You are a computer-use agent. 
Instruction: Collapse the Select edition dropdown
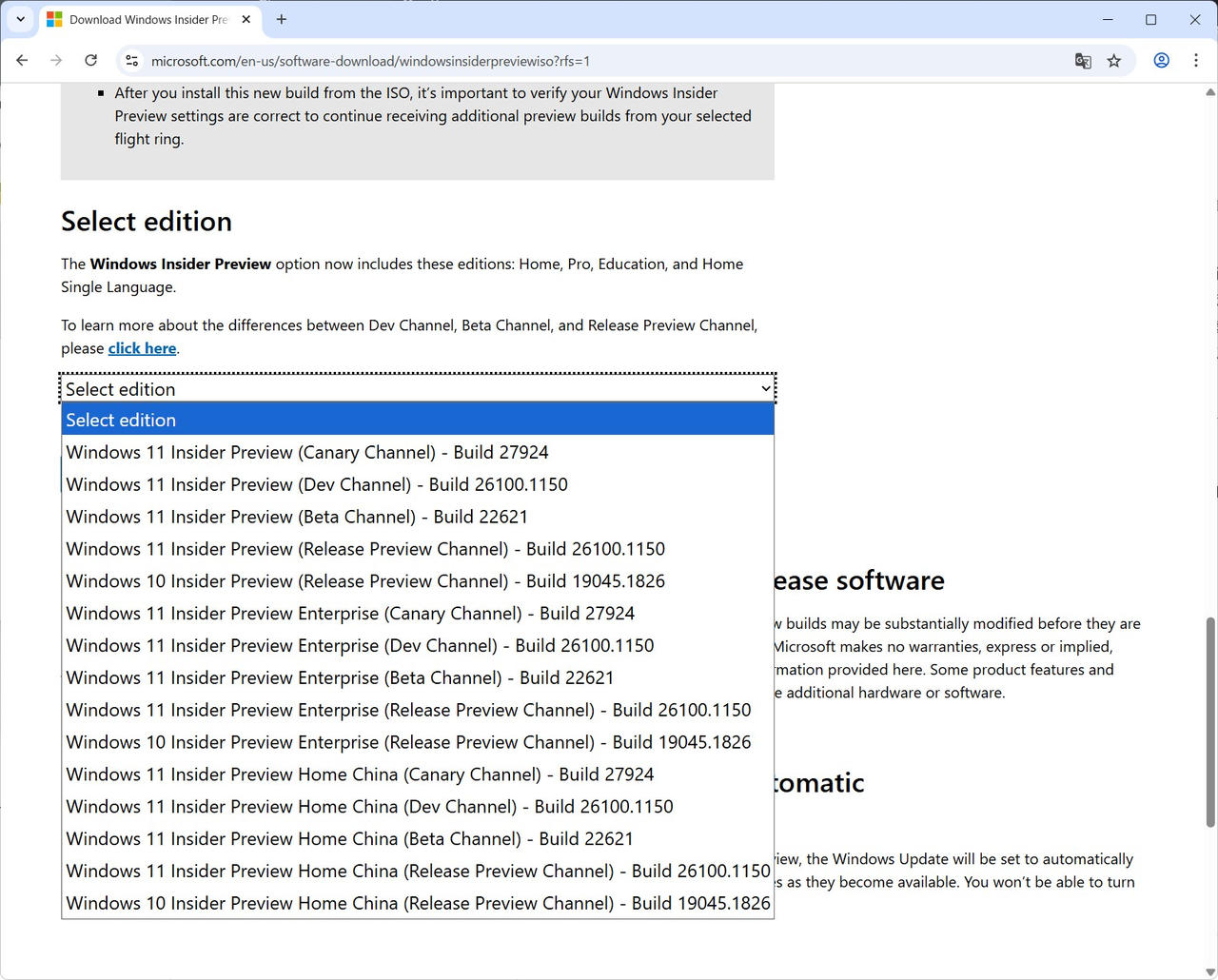click(418, 388)
